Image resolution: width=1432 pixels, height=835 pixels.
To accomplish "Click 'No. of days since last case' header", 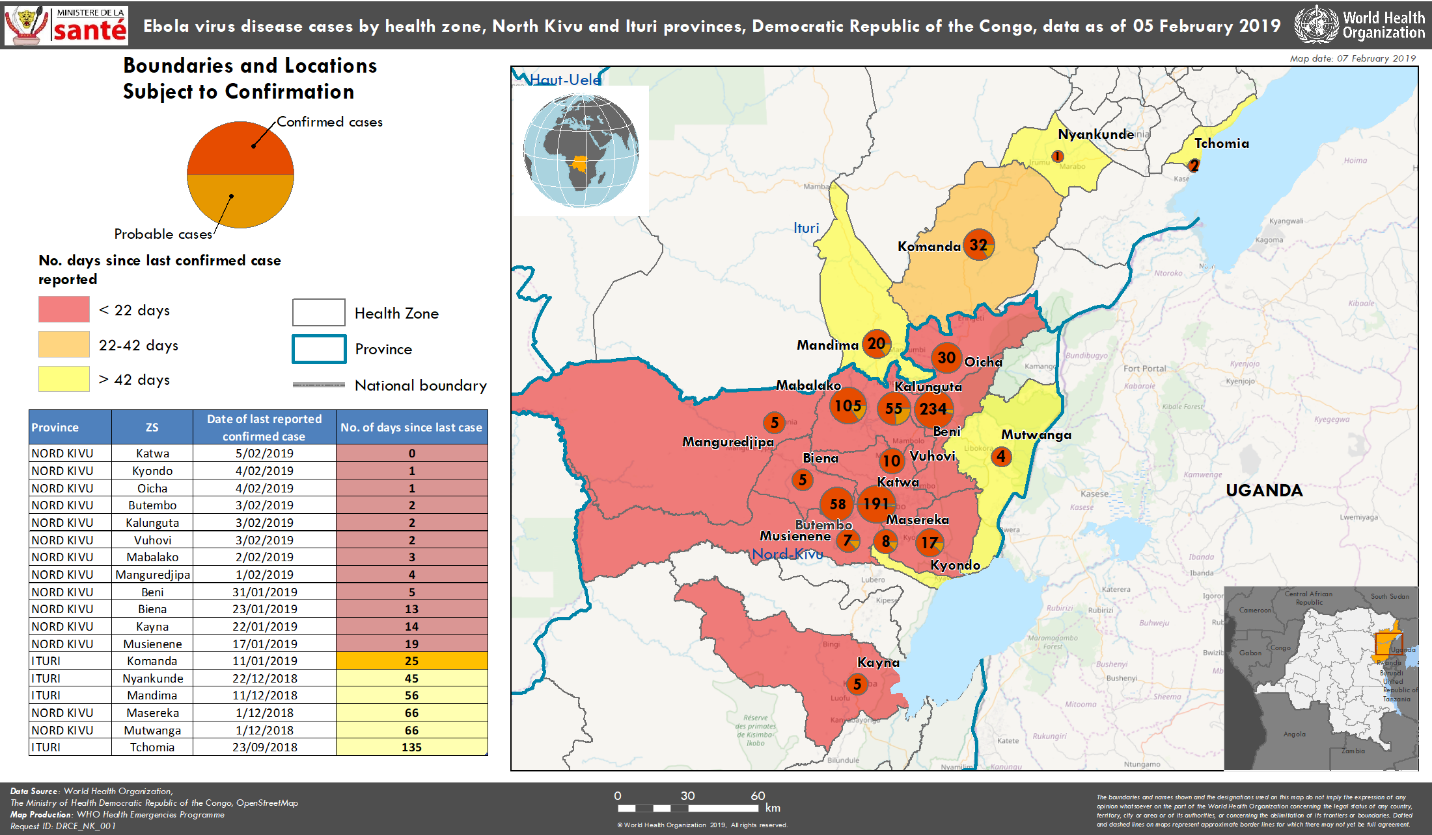I will pyautogui.click(x=412, y=427).
